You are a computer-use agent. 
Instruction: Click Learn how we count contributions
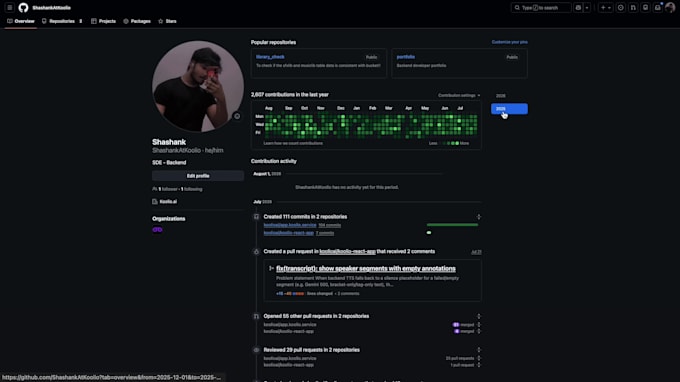(x=293, y=143)
